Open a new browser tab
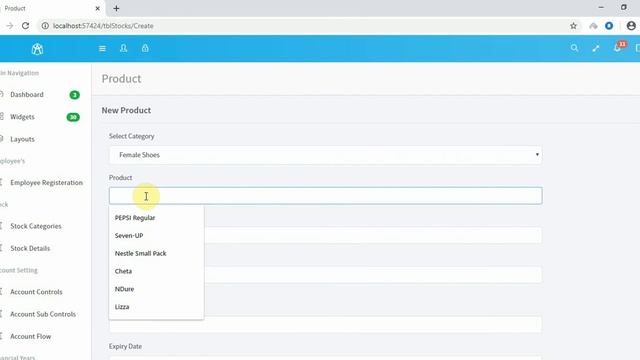Image resolution: width=640 pixels, height=360 pixels. click(116, 8)
